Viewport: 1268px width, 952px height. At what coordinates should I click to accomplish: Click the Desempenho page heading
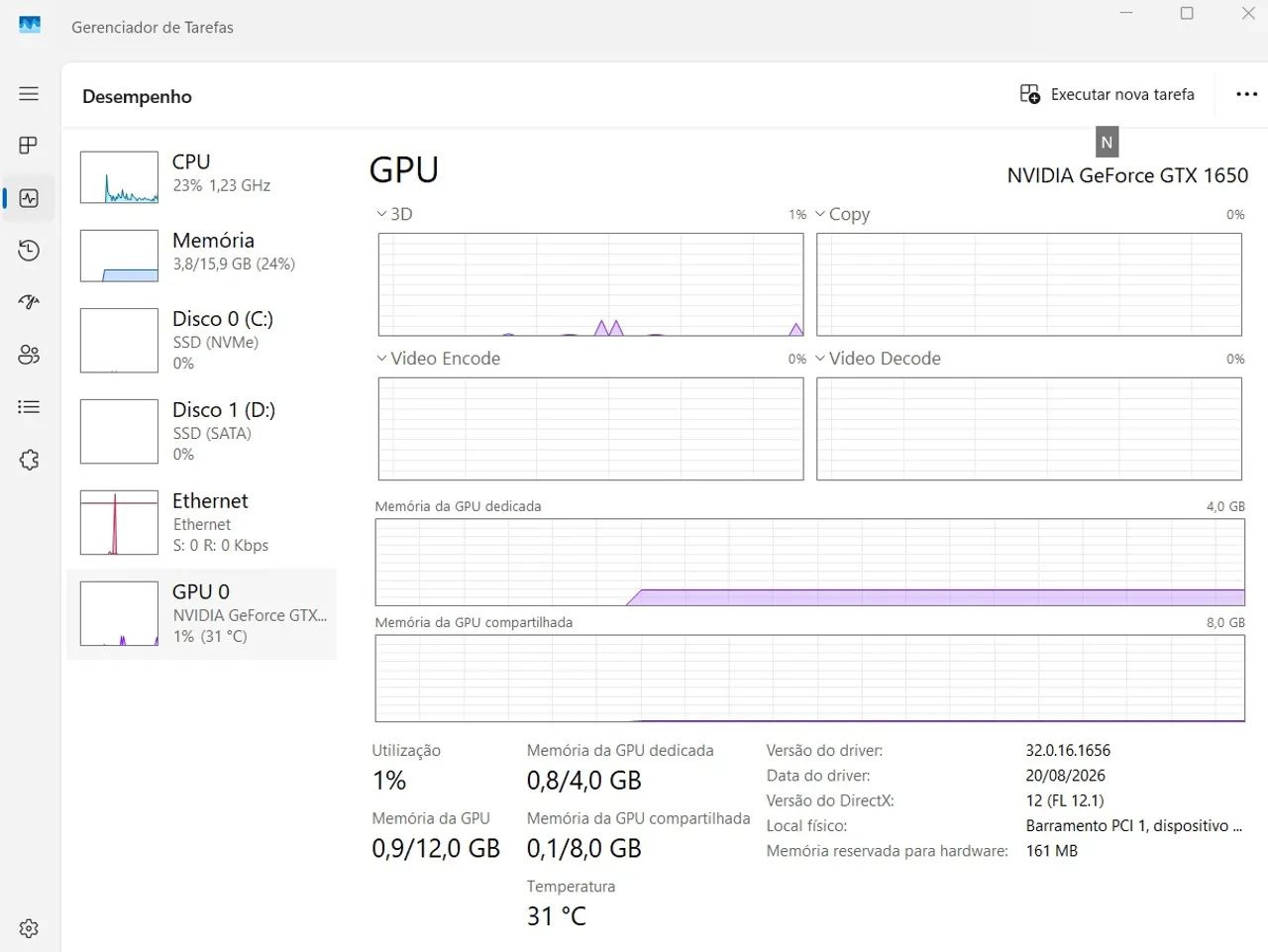[137, 96]
